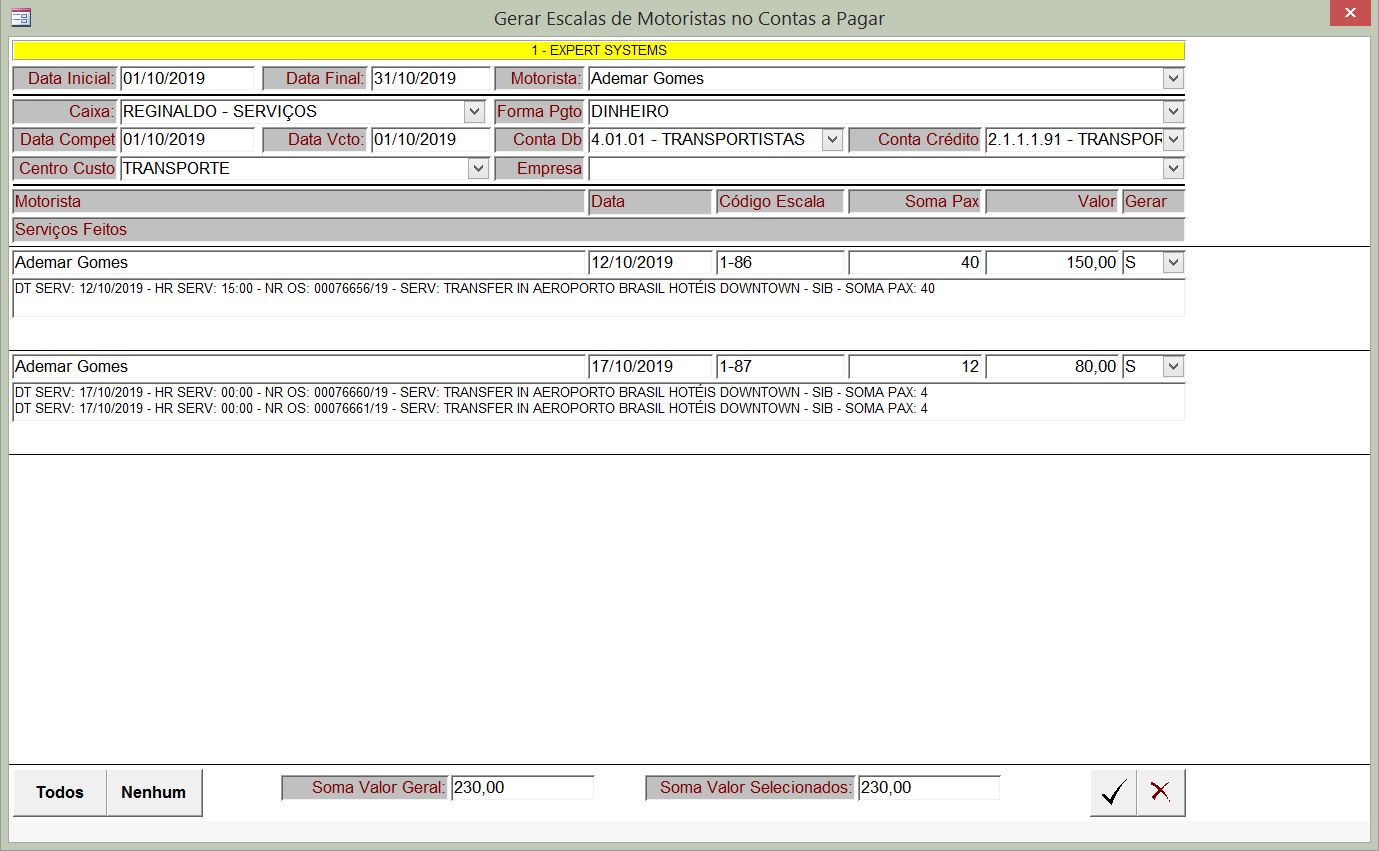Click the form icon in title bar

[20, 17]
